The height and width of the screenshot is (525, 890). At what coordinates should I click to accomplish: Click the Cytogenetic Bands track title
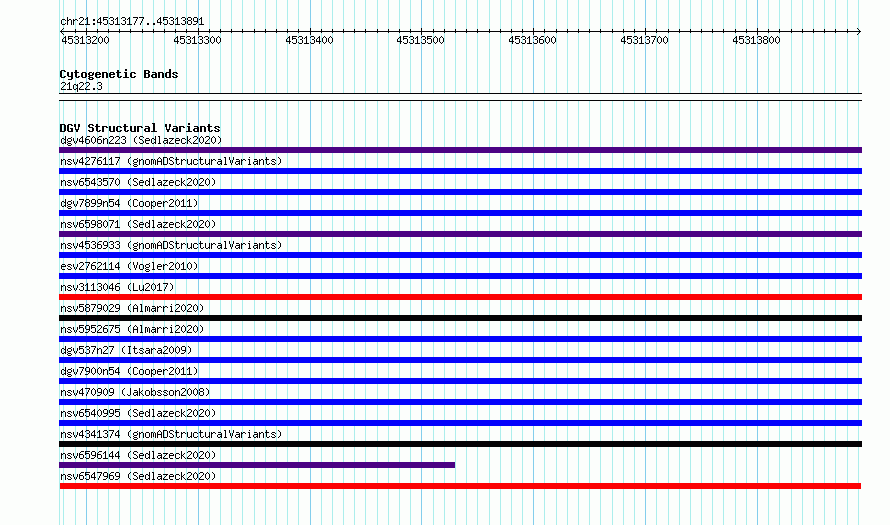[119, 74]
